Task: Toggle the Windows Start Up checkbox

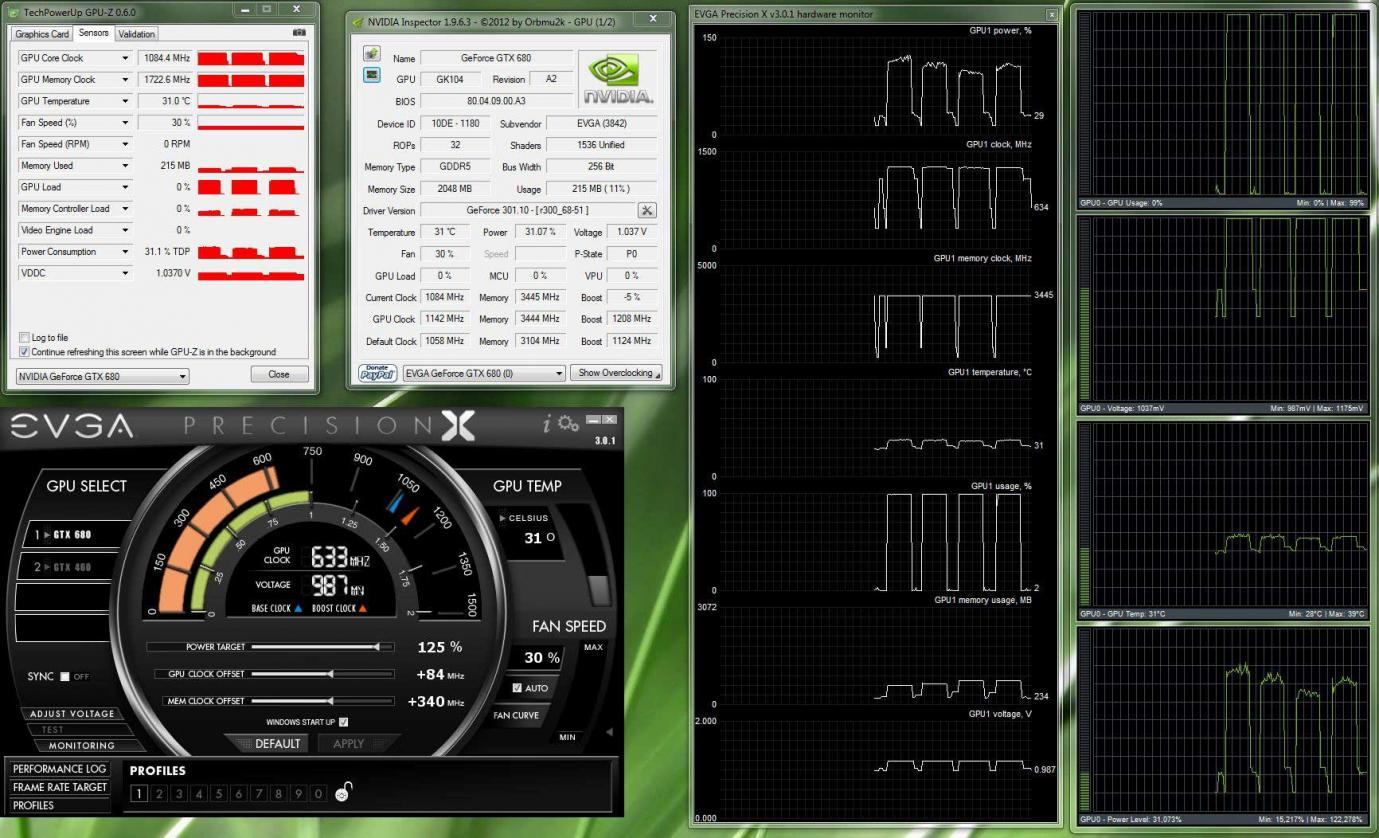Action: pos(343,722)
